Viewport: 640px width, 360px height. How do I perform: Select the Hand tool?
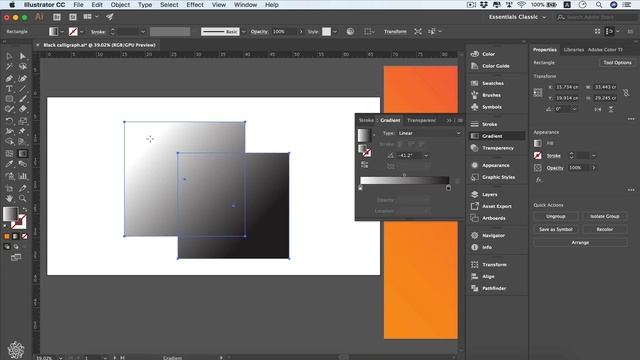coord(9,199)
